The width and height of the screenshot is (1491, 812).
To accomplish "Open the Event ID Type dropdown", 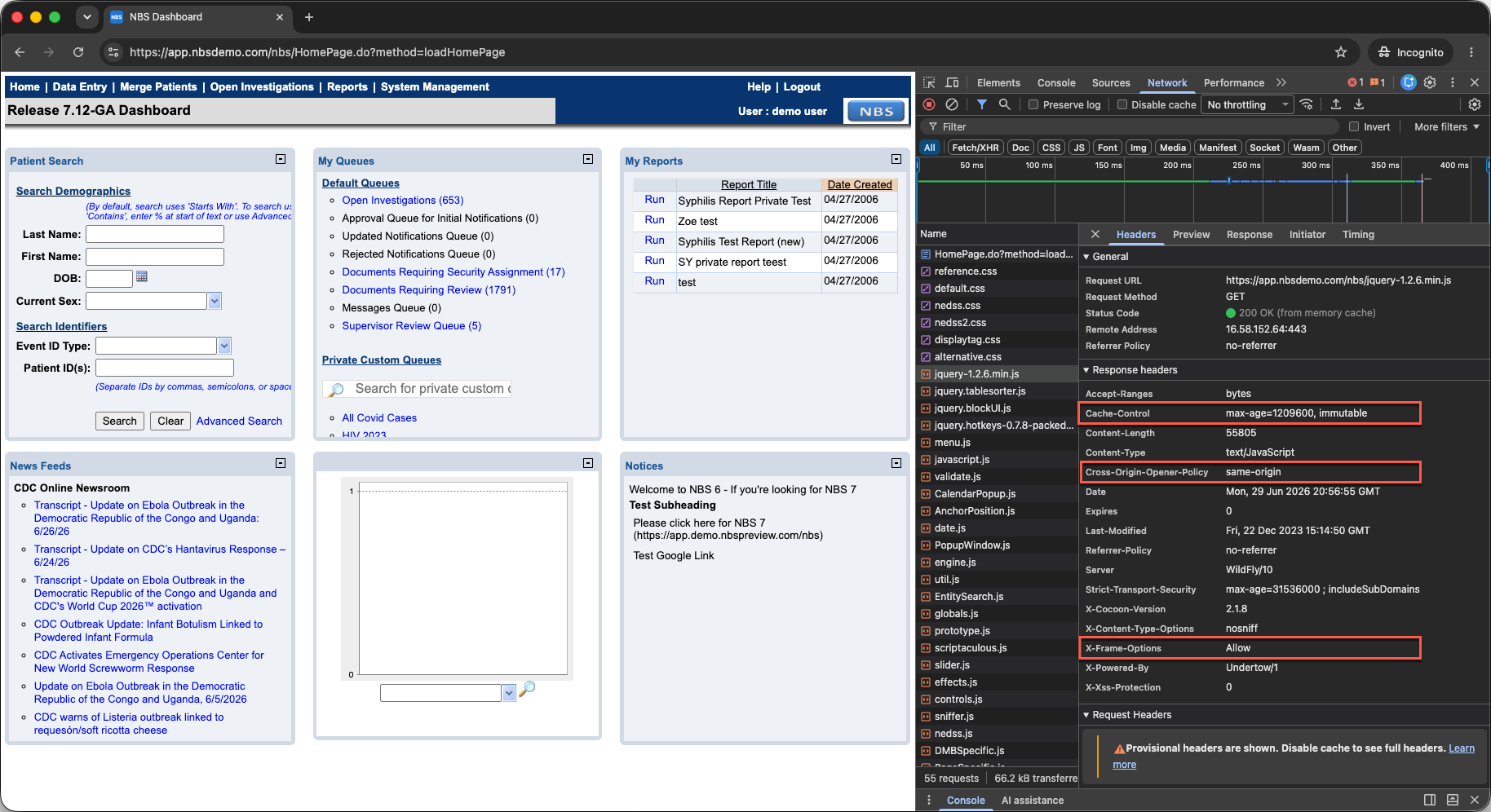I will coord(224,346).
